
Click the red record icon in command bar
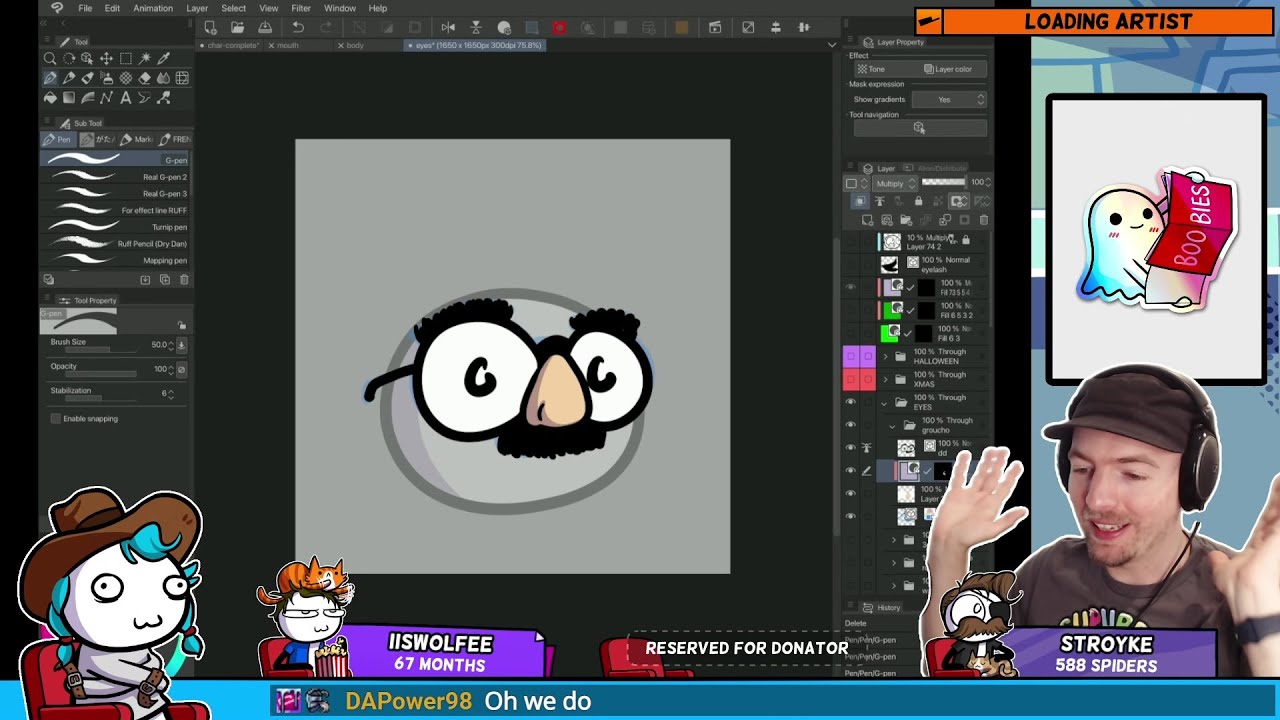coord(559,28)
